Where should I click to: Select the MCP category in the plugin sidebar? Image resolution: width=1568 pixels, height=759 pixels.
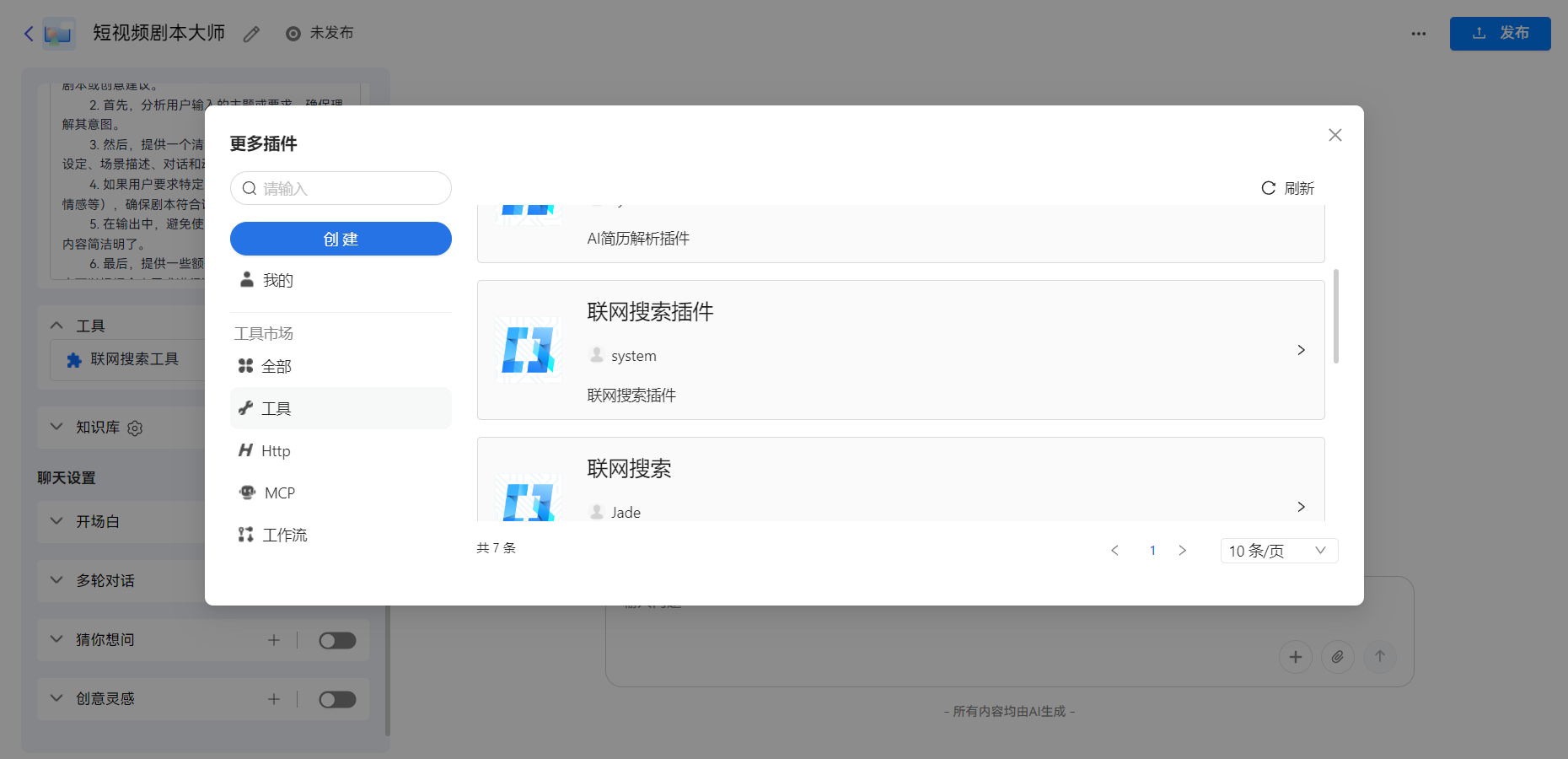[279, 493]
